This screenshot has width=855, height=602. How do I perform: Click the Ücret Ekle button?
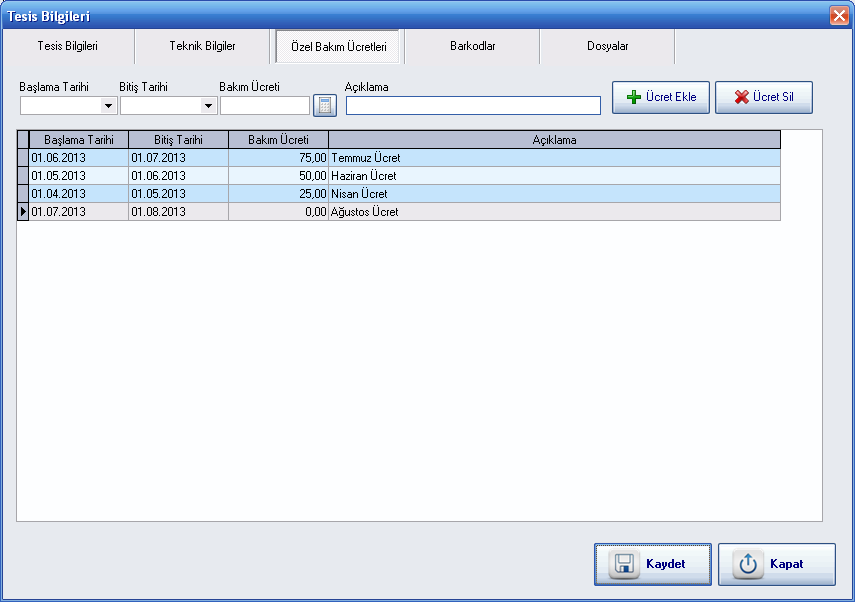click(660, 97)
